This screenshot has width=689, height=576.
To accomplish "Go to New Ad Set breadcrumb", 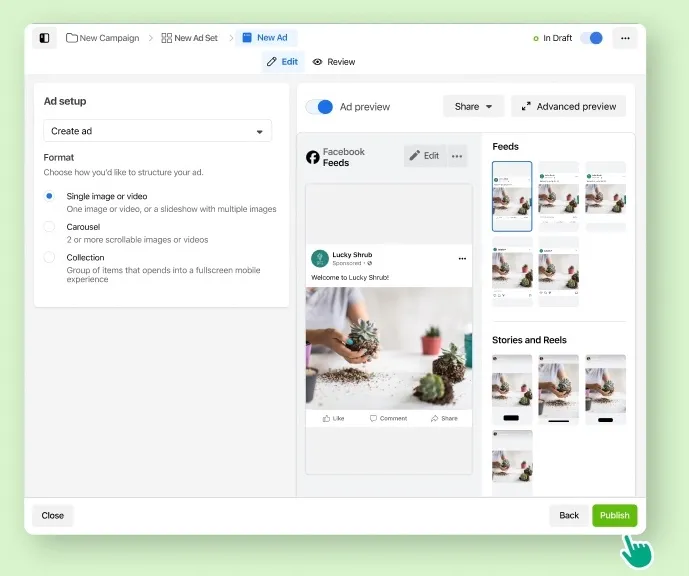I will (189, 38).
